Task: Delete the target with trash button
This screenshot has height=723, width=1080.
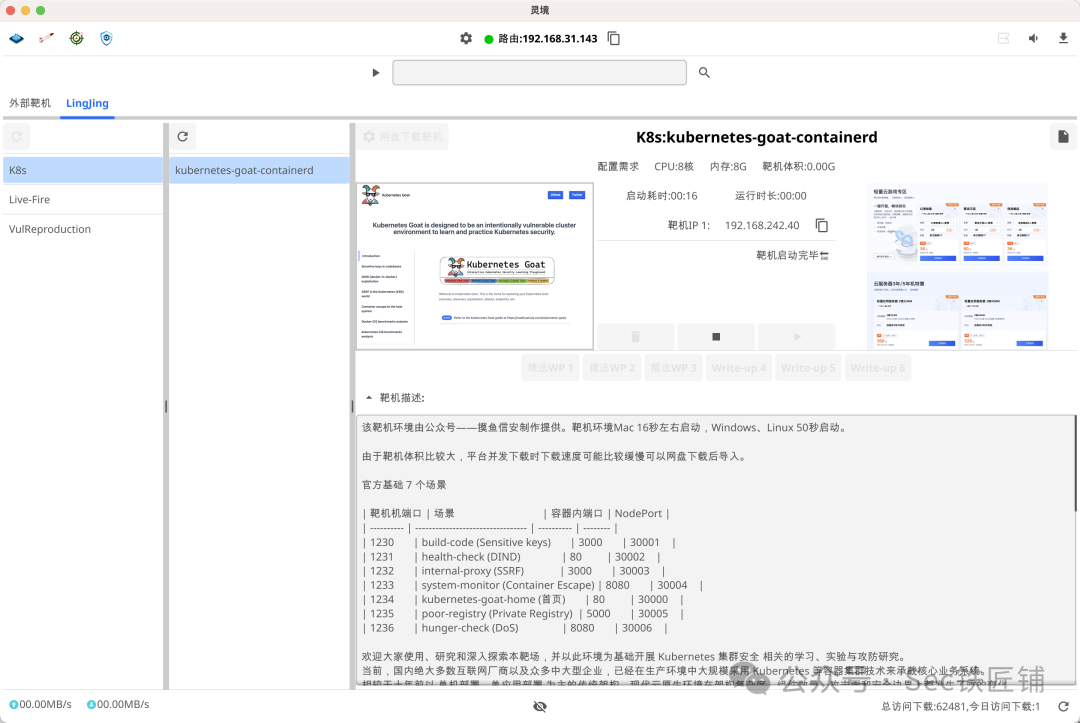Action: tap(636, 337)
